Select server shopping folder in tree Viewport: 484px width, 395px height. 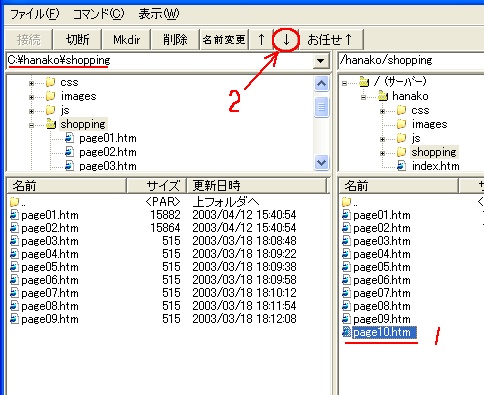[x=434, y=152]
